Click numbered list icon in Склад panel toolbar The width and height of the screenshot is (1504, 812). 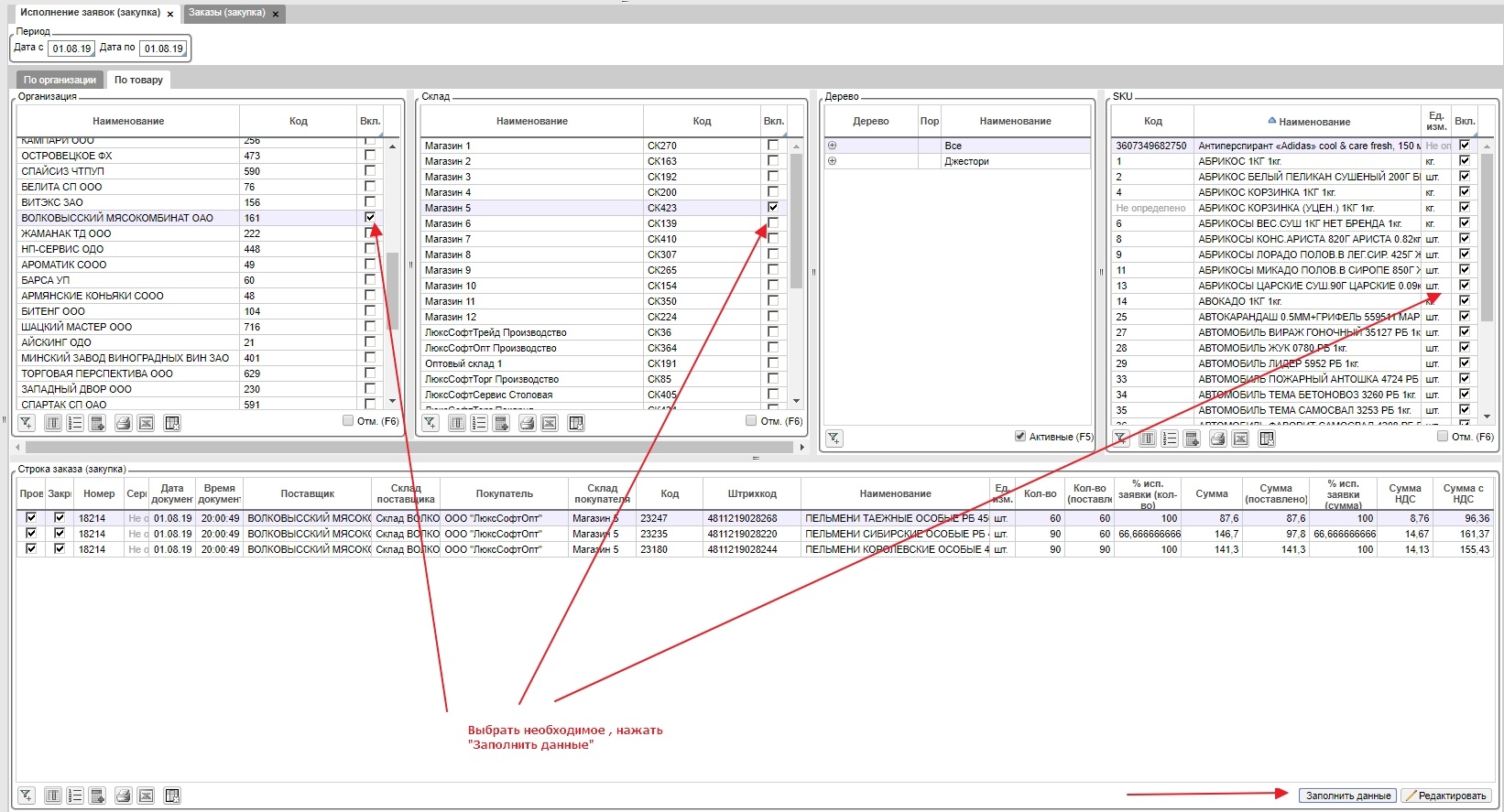coord(479,423)
